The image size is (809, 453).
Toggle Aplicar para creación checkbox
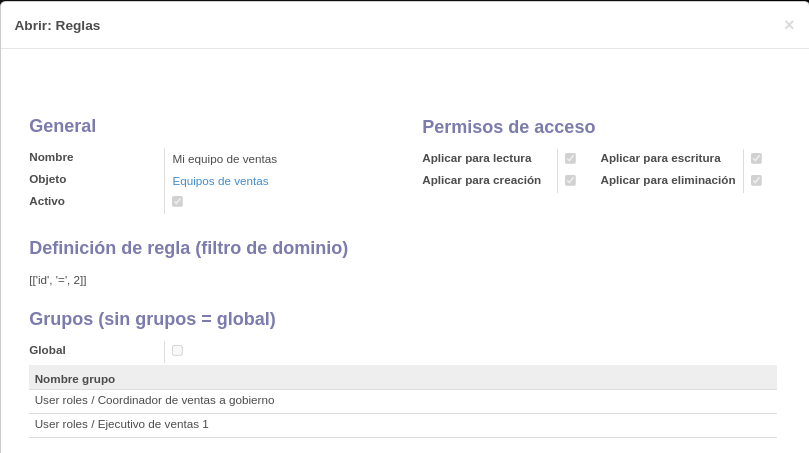click(x=570, y=180)
